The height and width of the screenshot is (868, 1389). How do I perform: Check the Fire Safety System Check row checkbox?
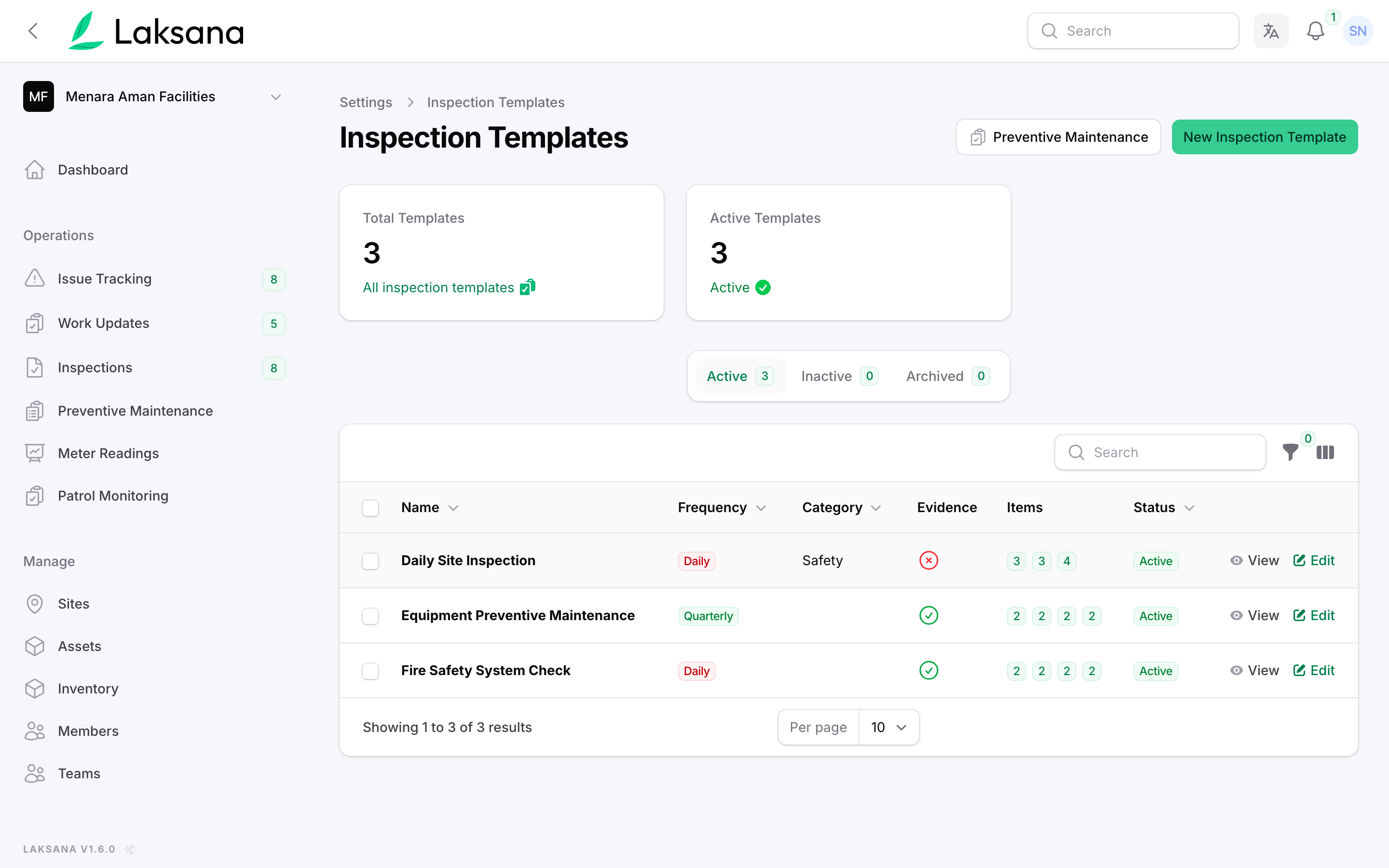pos(370,671)
